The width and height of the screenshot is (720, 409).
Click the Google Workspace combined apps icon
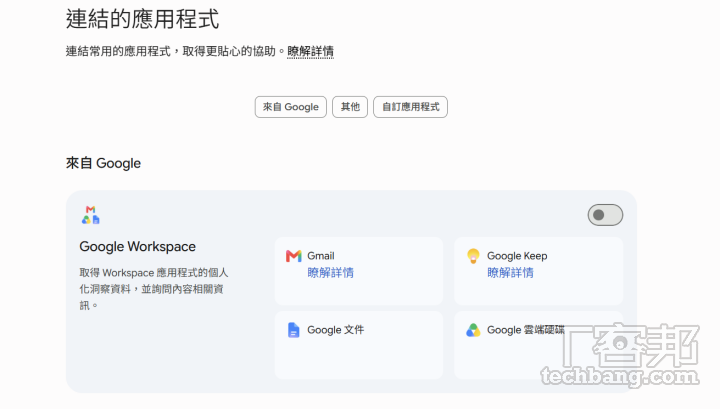90,215
